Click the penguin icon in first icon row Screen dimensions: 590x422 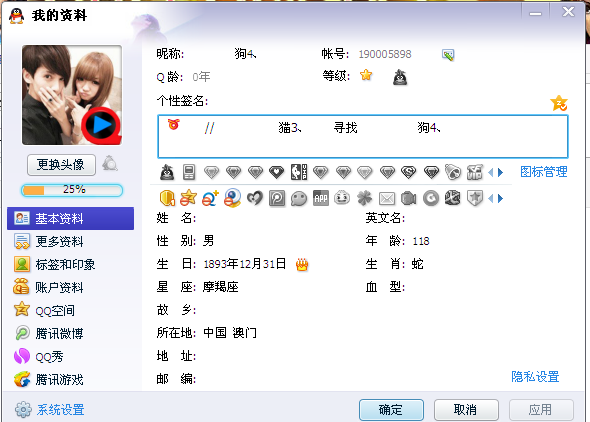[x=167, y=173]
